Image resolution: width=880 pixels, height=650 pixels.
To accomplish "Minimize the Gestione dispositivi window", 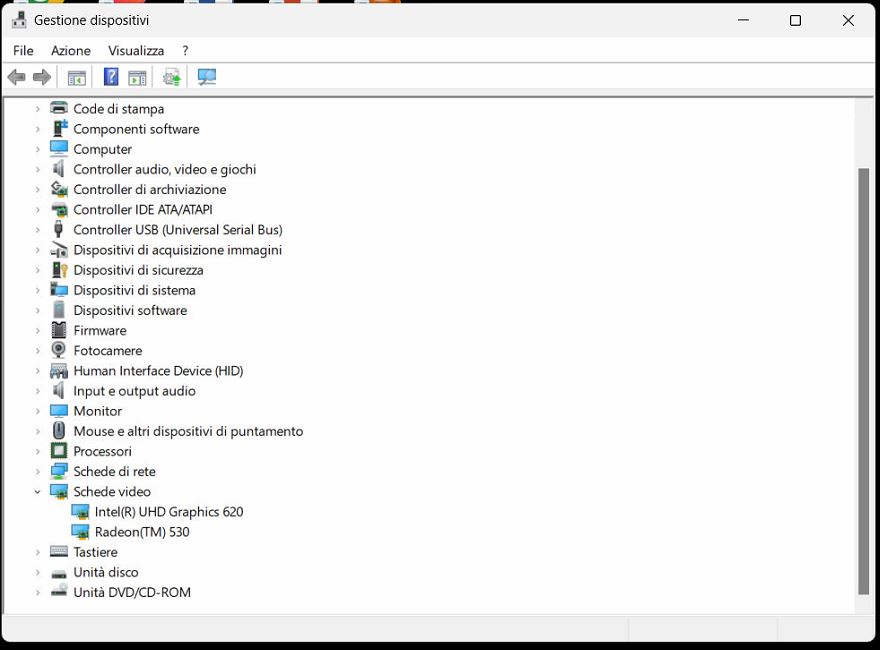I will tap(744, 21).
